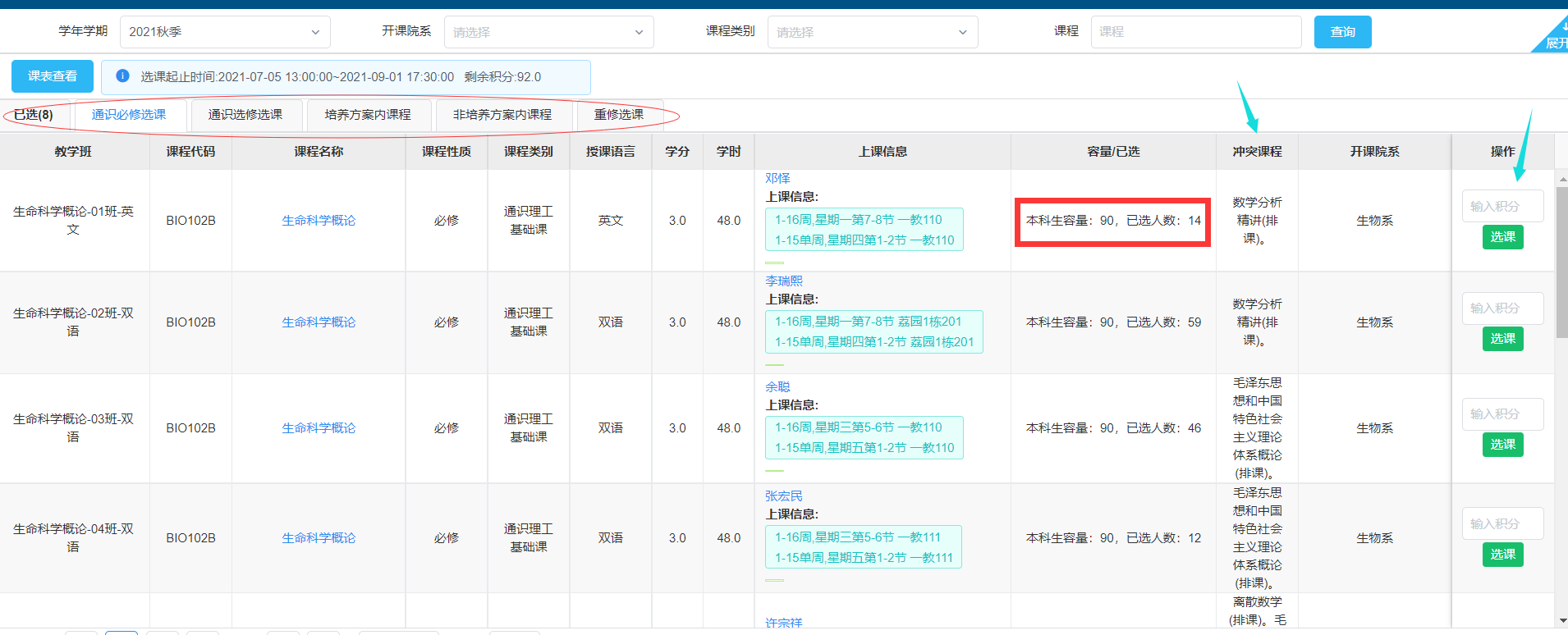1568x635 pixels.
Task: Expand the 开课院系 dropdown
Action: click(x=548, y=32)
